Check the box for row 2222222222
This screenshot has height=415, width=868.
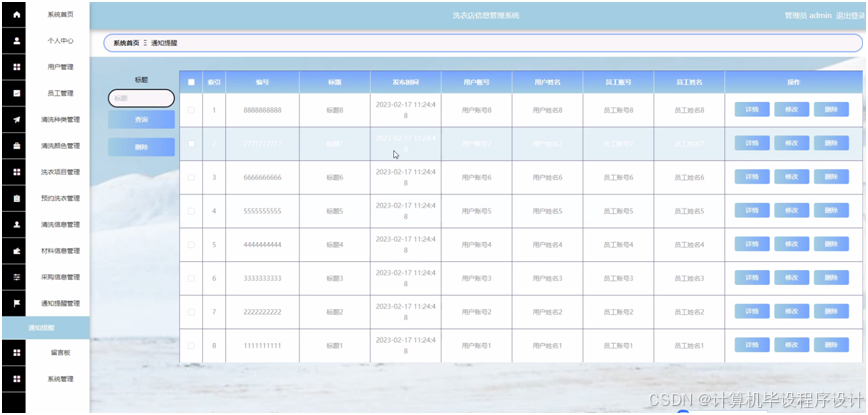click(192, 312)
